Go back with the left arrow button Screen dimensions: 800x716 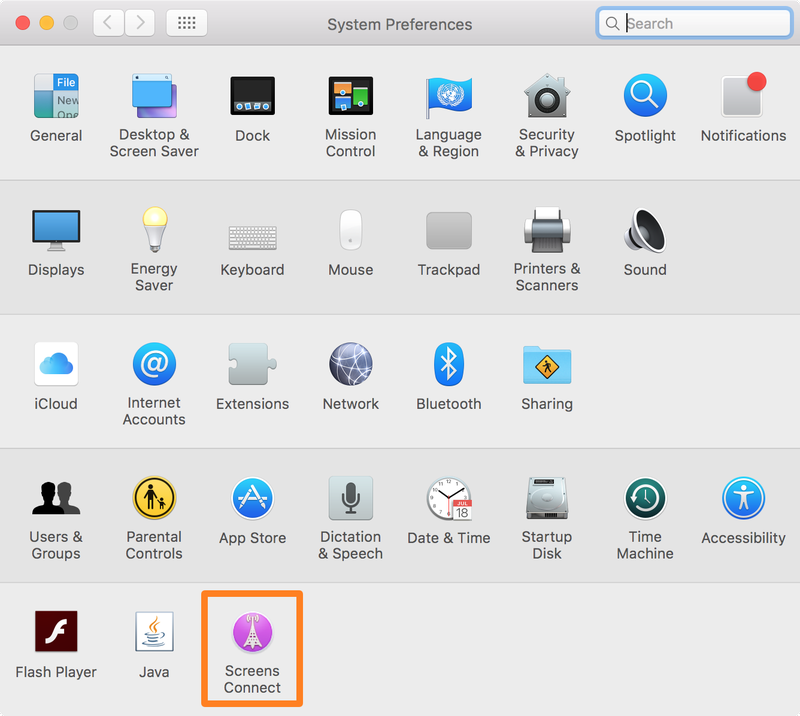[108, 22]
